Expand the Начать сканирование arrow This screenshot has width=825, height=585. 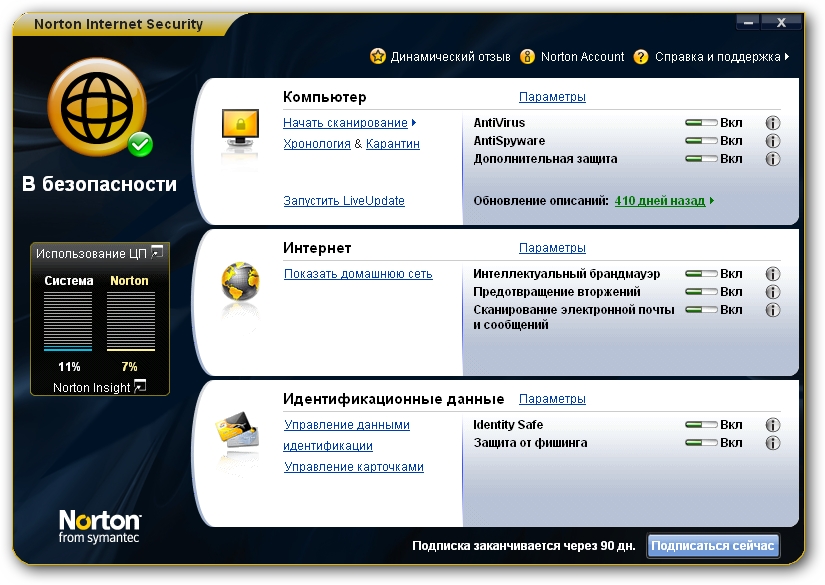coord(414,123)
